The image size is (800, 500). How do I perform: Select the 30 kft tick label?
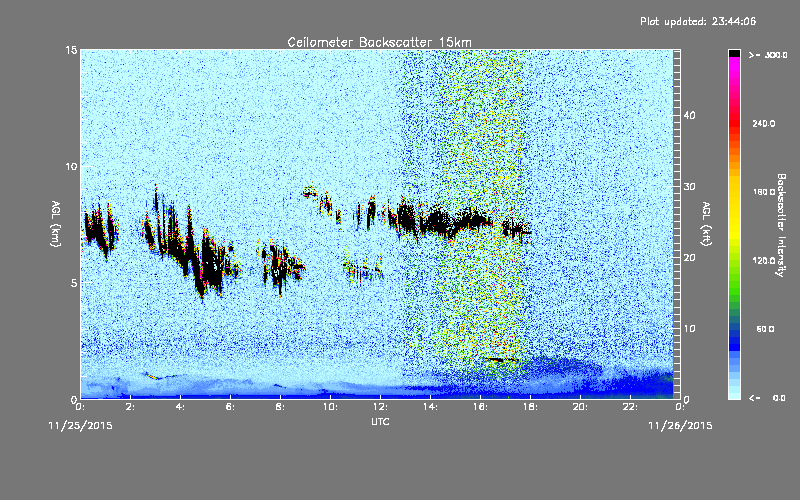[x=689, y=186]
